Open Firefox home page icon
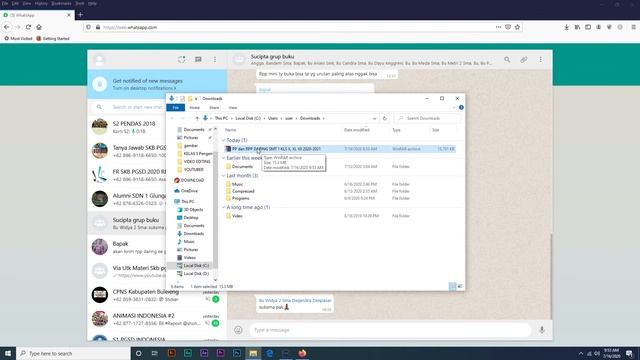This screenshot has width=640, height=360. [39, 27]
